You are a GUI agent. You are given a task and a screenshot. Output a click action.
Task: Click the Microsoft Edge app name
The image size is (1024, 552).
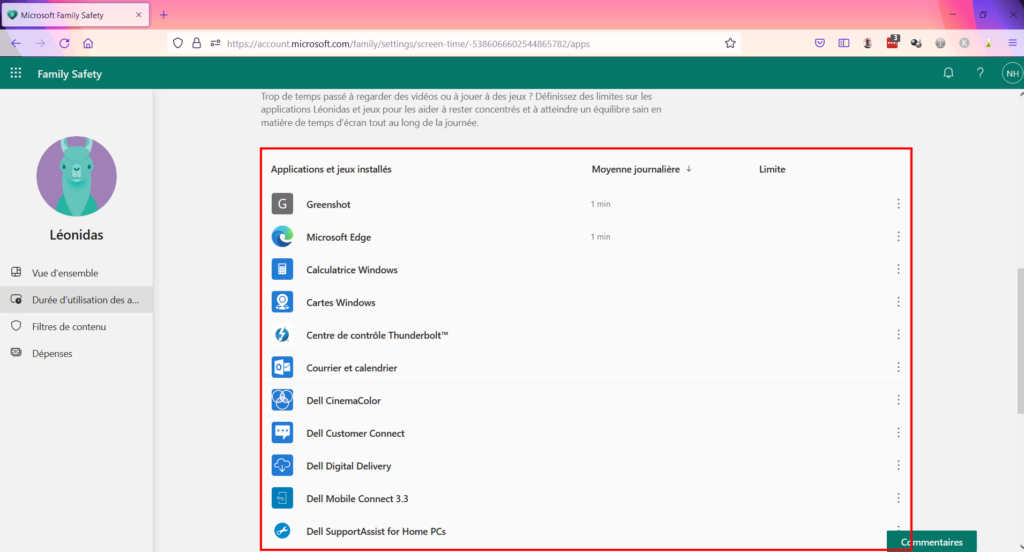(338, 237)
